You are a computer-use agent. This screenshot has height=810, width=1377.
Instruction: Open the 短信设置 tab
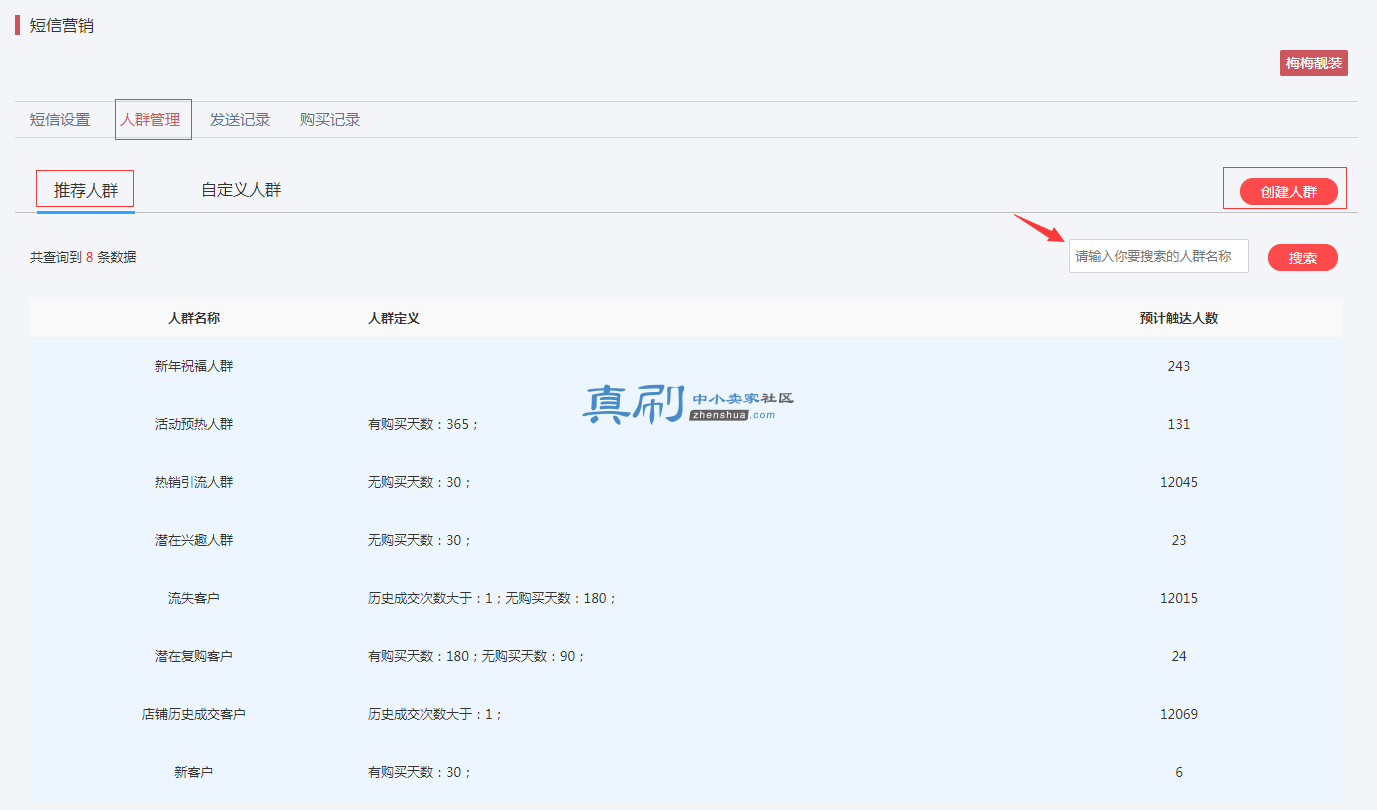(60, 120)
